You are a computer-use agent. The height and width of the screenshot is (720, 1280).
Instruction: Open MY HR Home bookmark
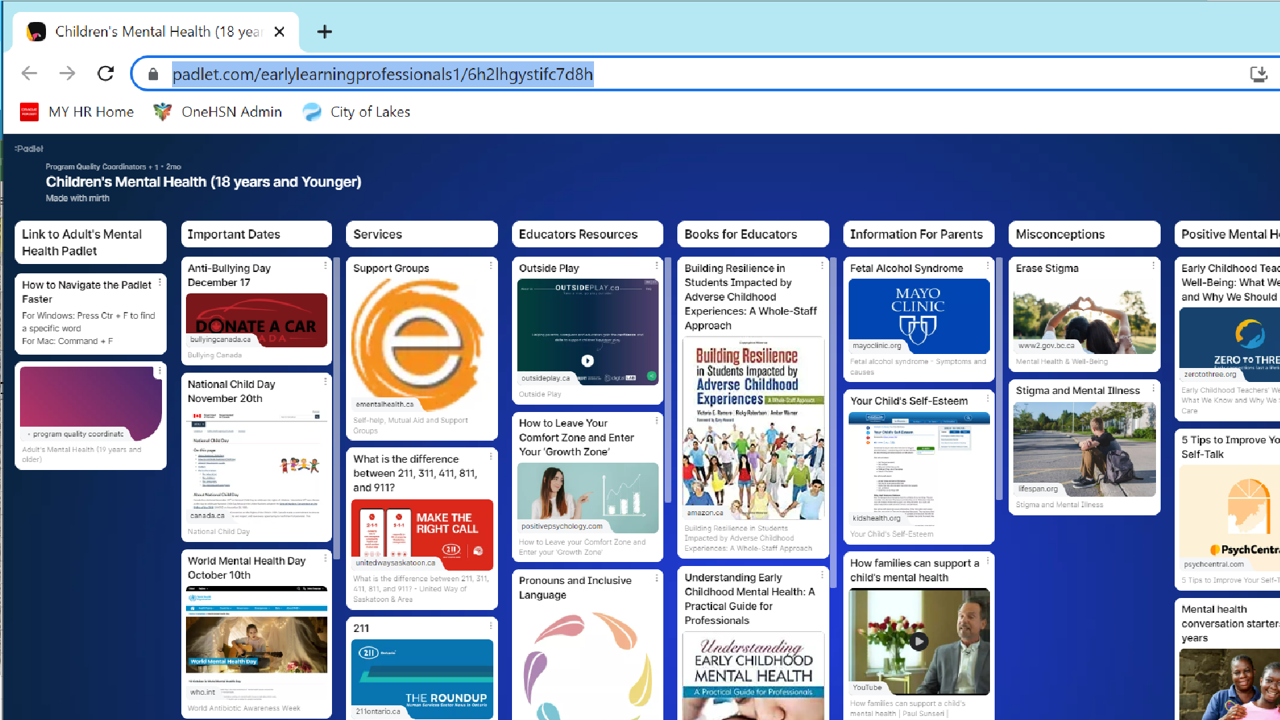point(77,112)
